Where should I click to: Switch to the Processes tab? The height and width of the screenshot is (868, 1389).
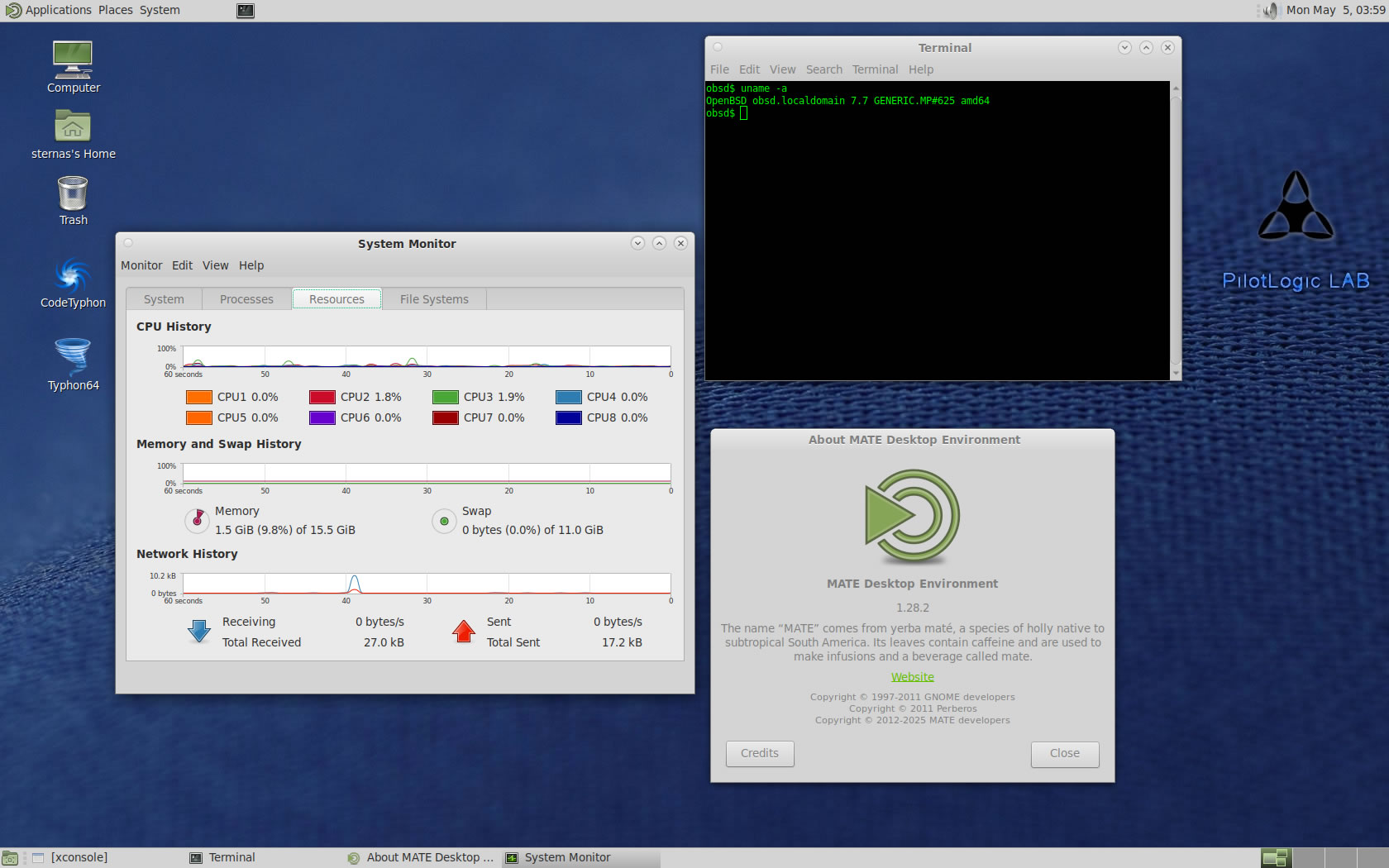point(246,299)
